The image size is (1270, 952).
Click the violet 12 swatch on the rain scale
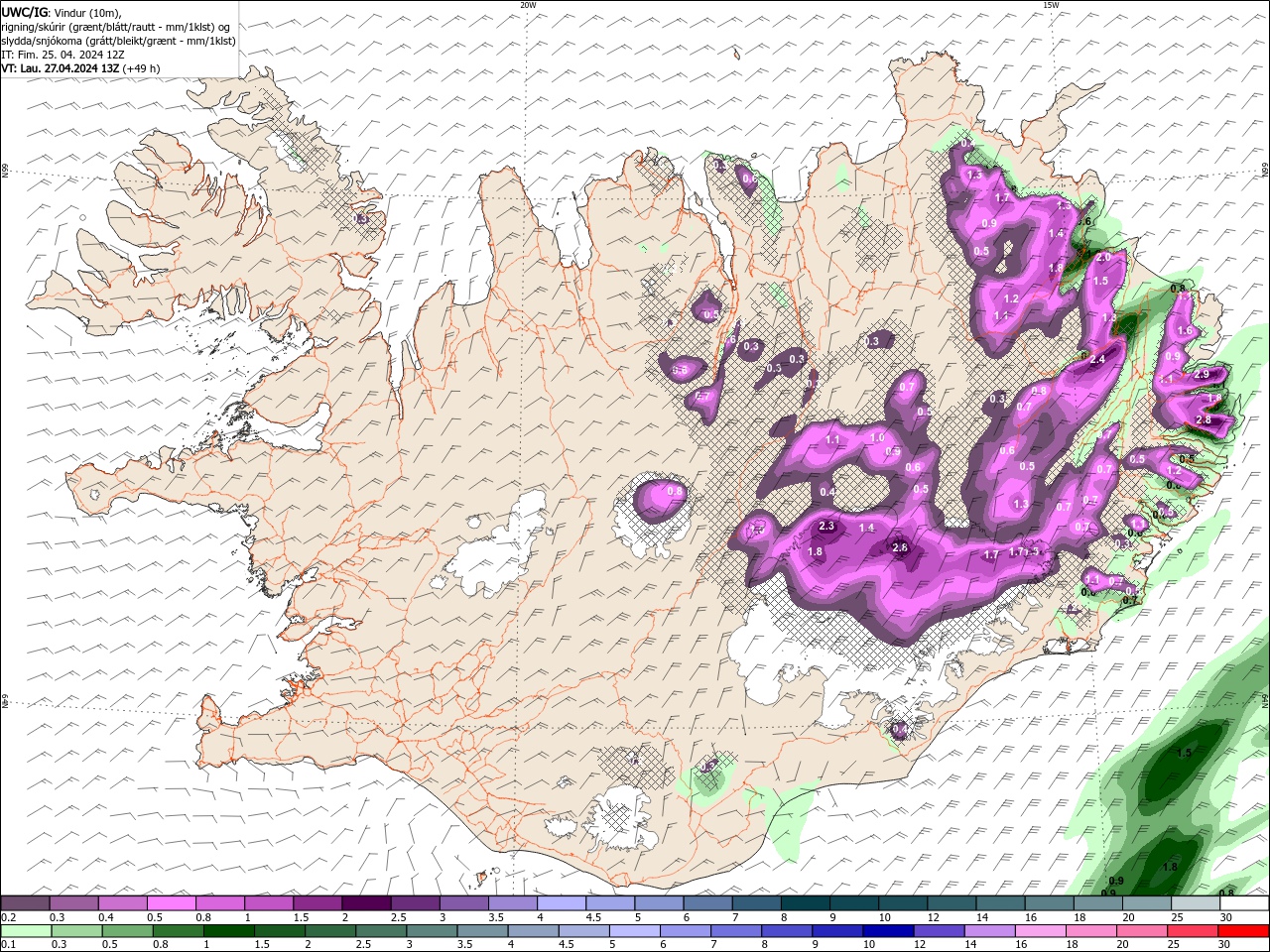click(x=939, y=931)
